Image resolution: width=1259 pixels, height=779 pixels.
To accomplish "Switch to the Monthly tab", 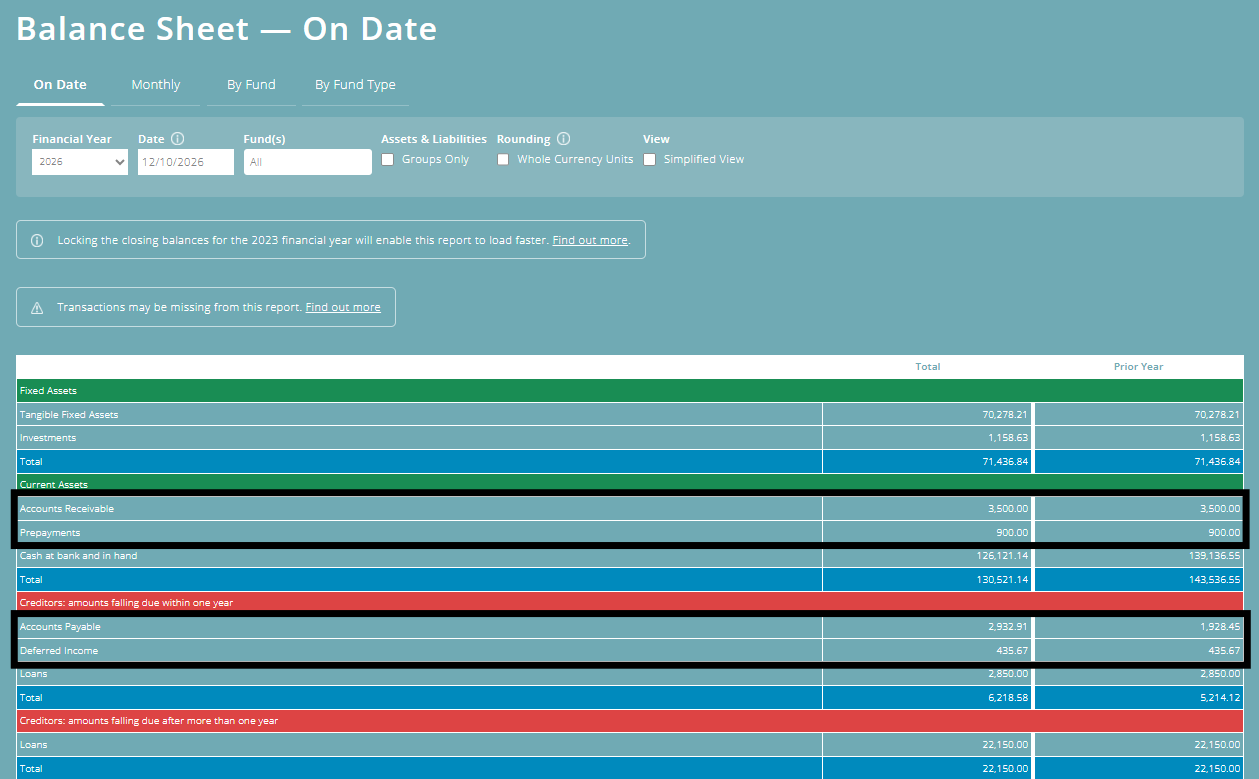I will pyautogui.click(x=156, y=85).
